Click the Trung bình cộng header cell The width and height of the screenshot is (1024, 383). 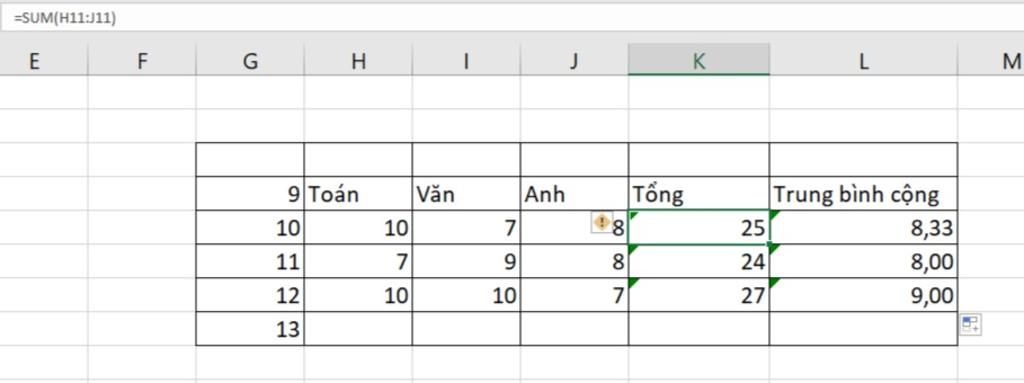863,193
